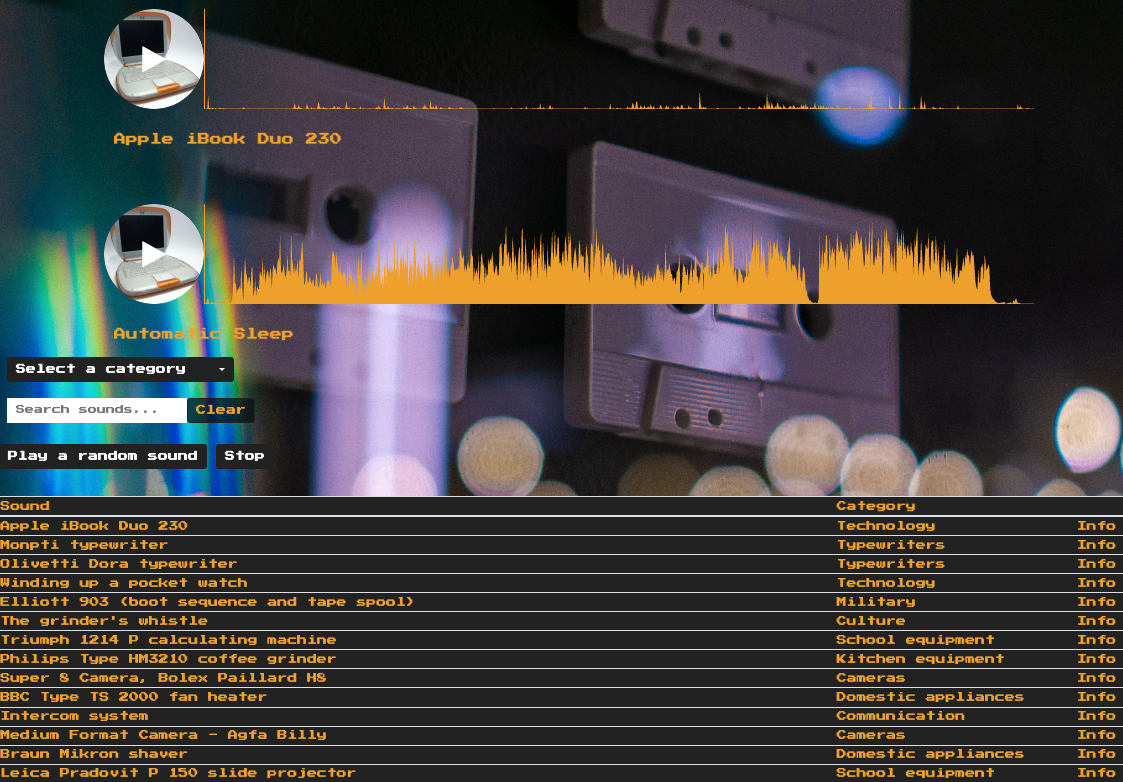Select Apple iBook Duo 230 in the sound list
This screenshot has height=782, width=1123.
coord(94,526)
